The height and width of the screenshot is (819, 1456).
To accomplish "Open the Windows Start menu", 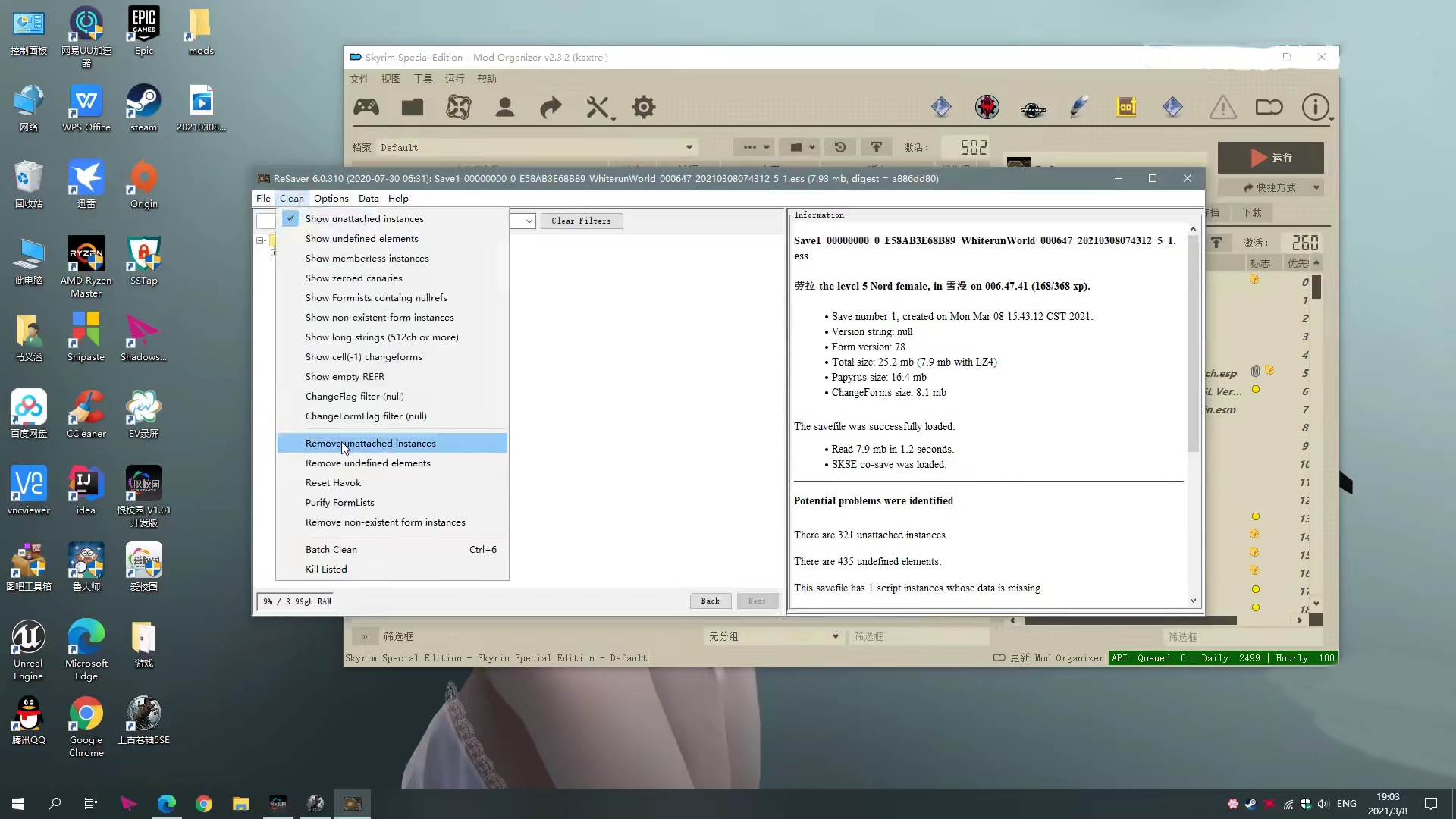I will [x=18, y=804].
